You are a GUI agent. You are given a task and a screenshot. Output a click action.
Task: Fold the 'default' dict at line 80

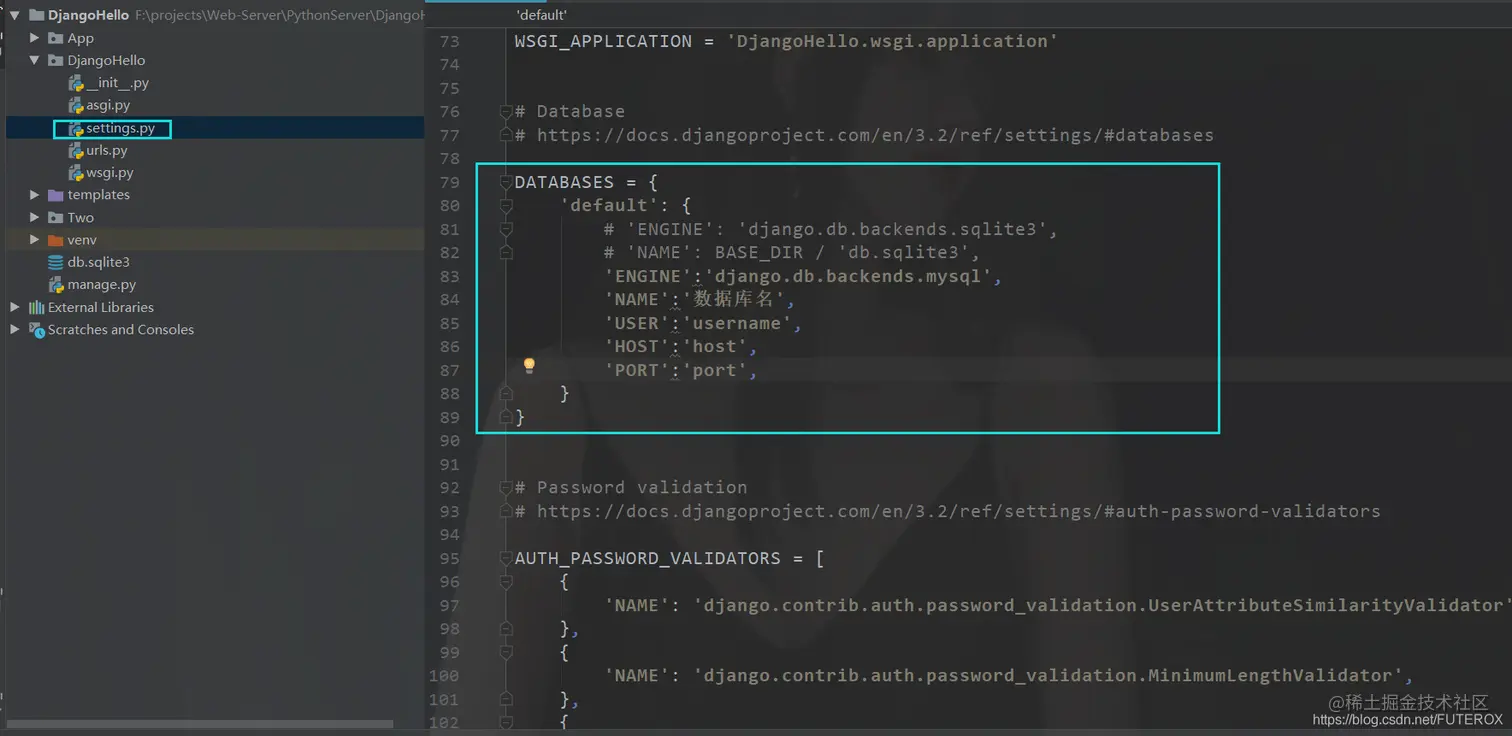pyautogui.click(x=506, y=206)
